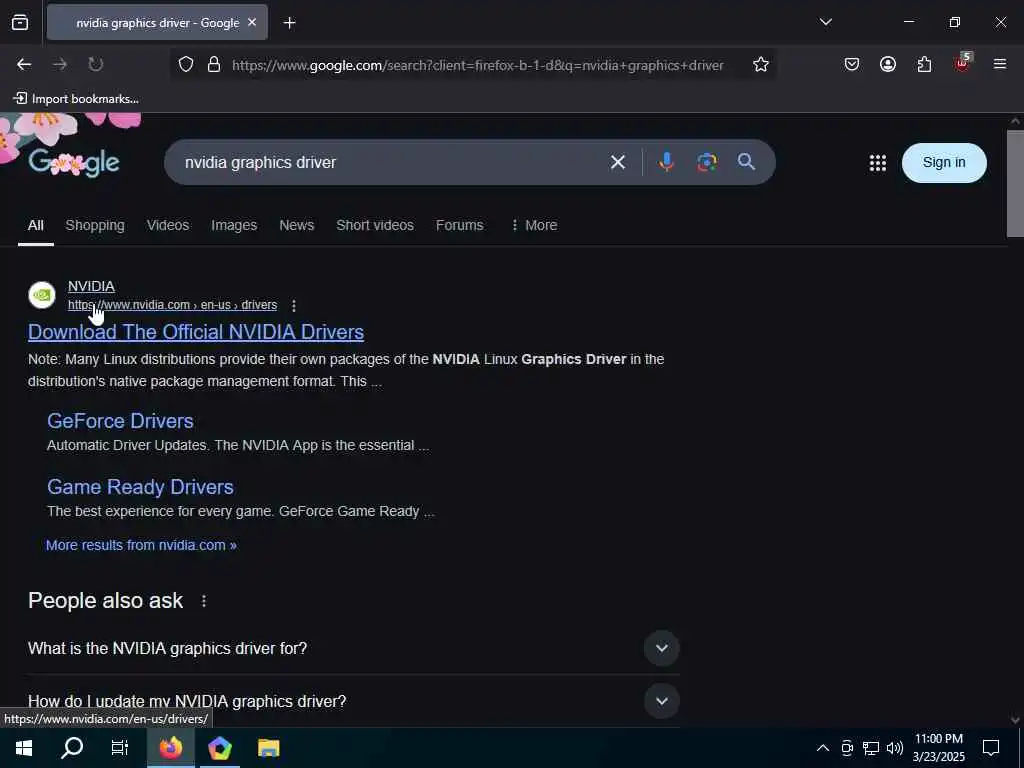Open the pentagon app taskbar icon
Screen dimensions: 1024x768
click(x=219, y=748)
